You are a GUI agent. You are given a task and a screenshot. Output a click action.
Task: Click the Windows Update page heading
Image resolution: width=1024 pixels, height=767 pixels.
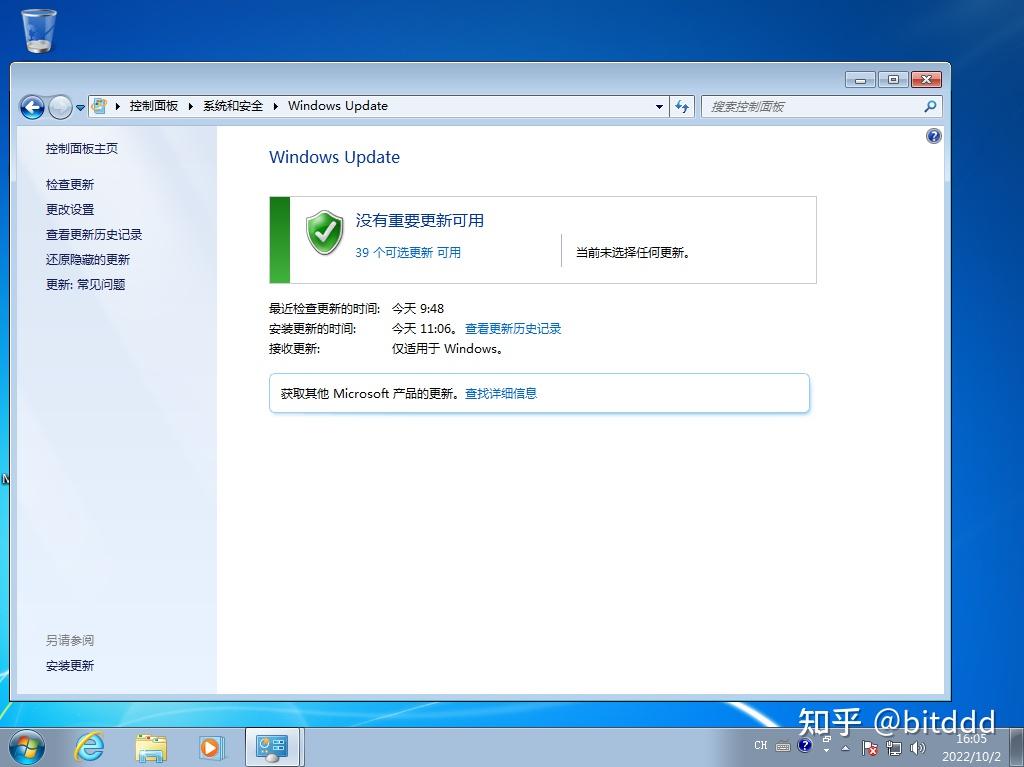tap(334, 157)
